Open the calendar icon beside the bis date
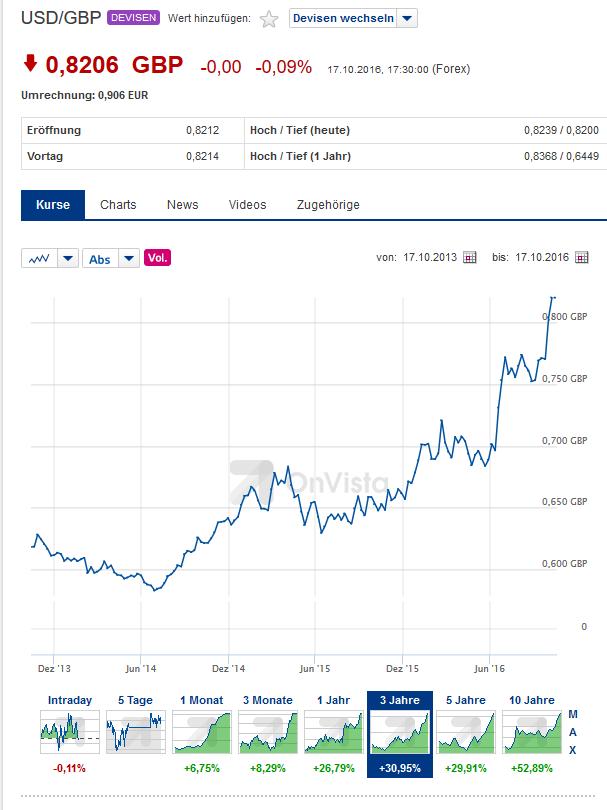 click(582, 257)
